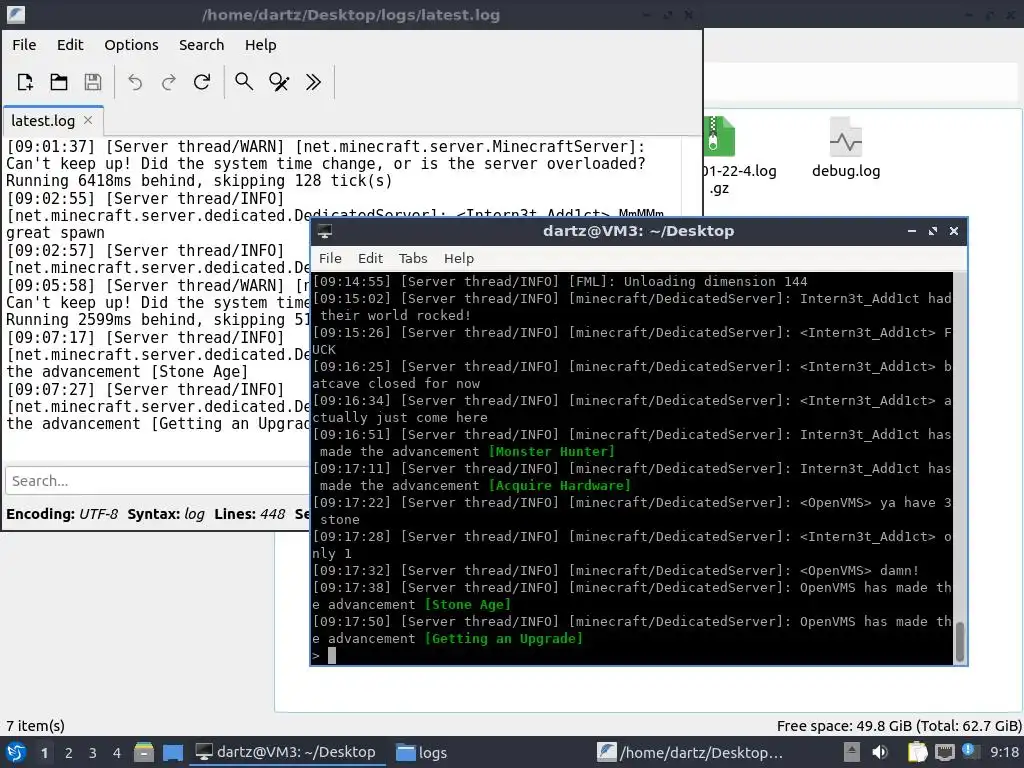The image size is (1024, 768).
Task: Click green [Monster Hunter] text in terminal
Action: 552,451
